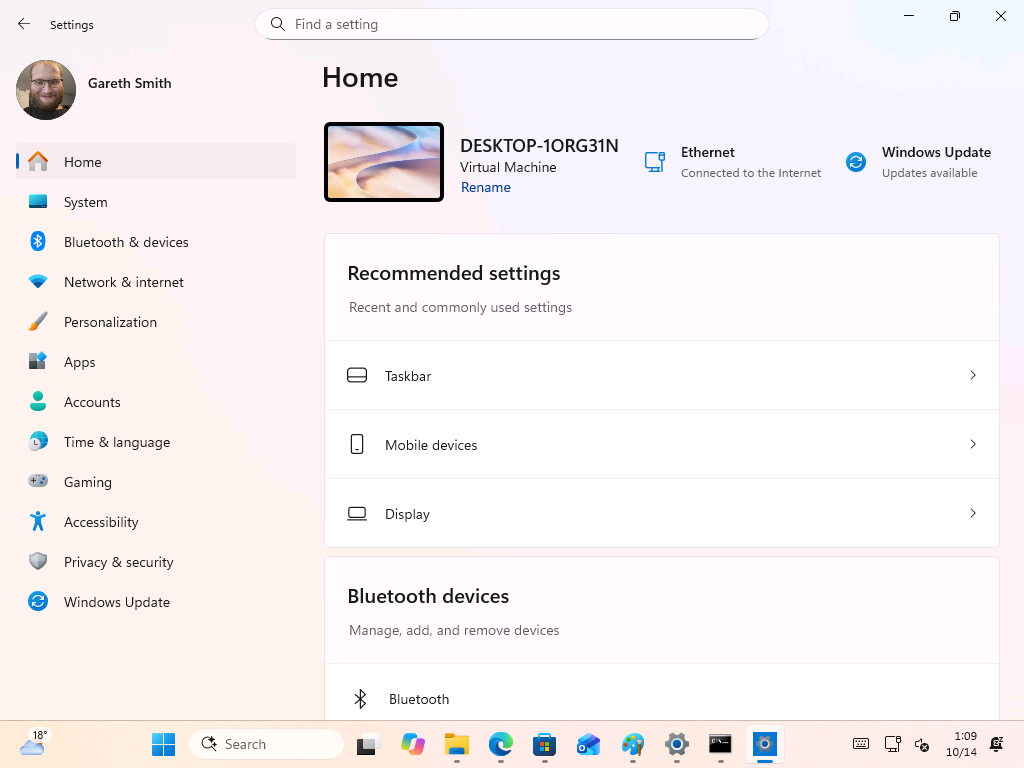The width and height of the screenshot is (1024, 768).
Task: Open Outlook from the taskbar
Action: pyautogui.click(x=588, y=744)
